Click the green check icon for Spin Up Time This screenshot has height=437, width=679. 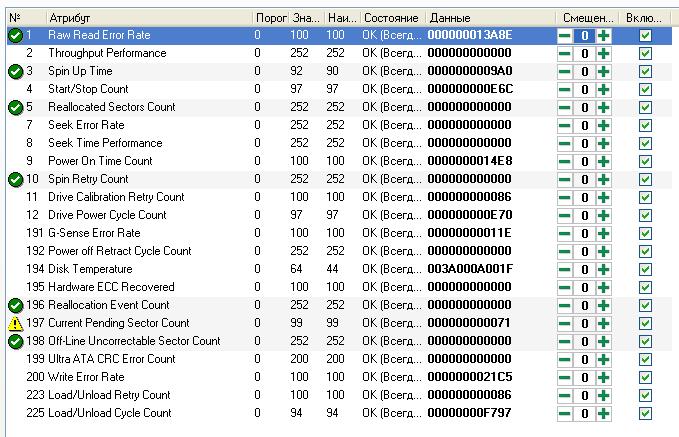[15, 72]
